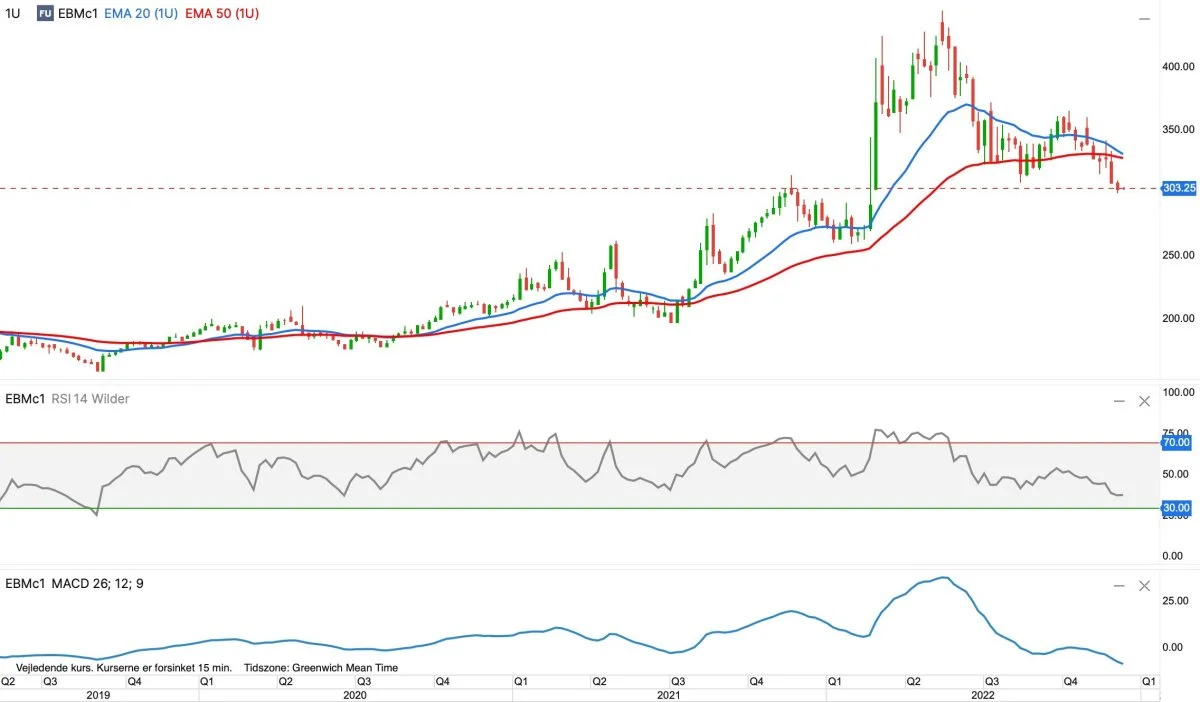
Task: Click the blue 303.25 current price tag
Action: tap(1180, 188)
